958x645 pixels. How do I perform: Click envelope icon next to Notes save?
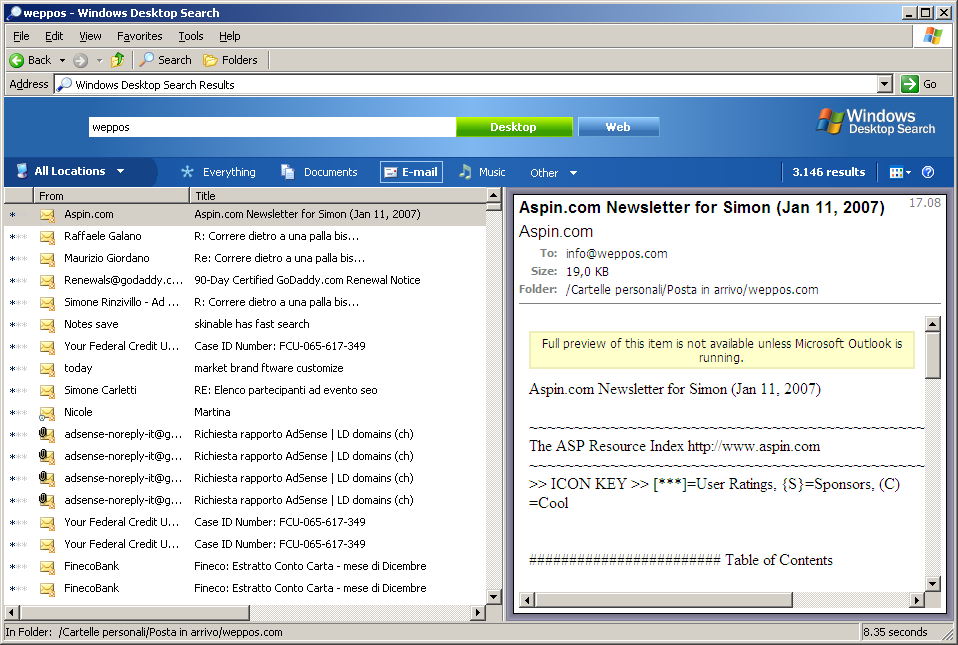point(47,324)
